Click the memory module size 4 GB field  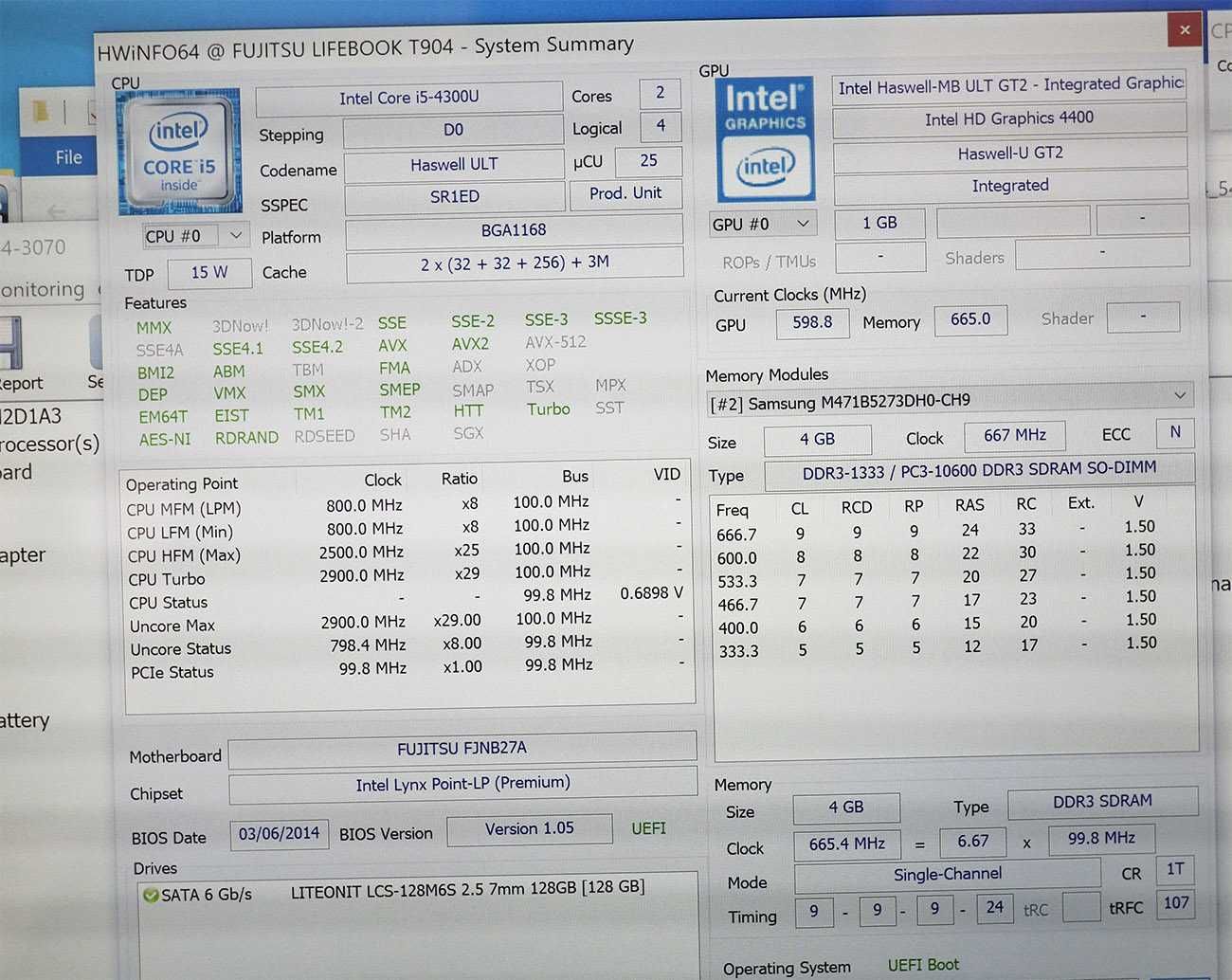click(817, 440)
